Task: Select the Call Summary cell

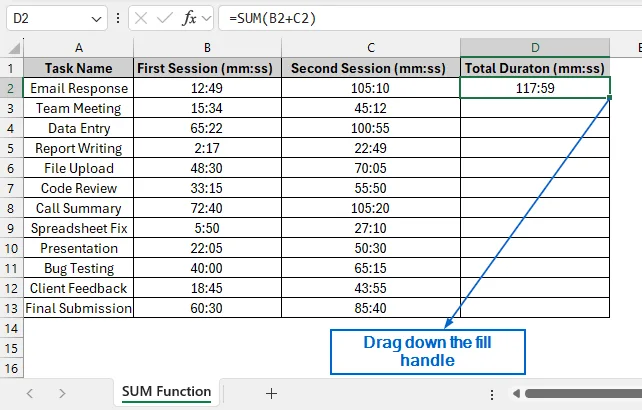Action: pyautogui.click(x=79, y=208)
